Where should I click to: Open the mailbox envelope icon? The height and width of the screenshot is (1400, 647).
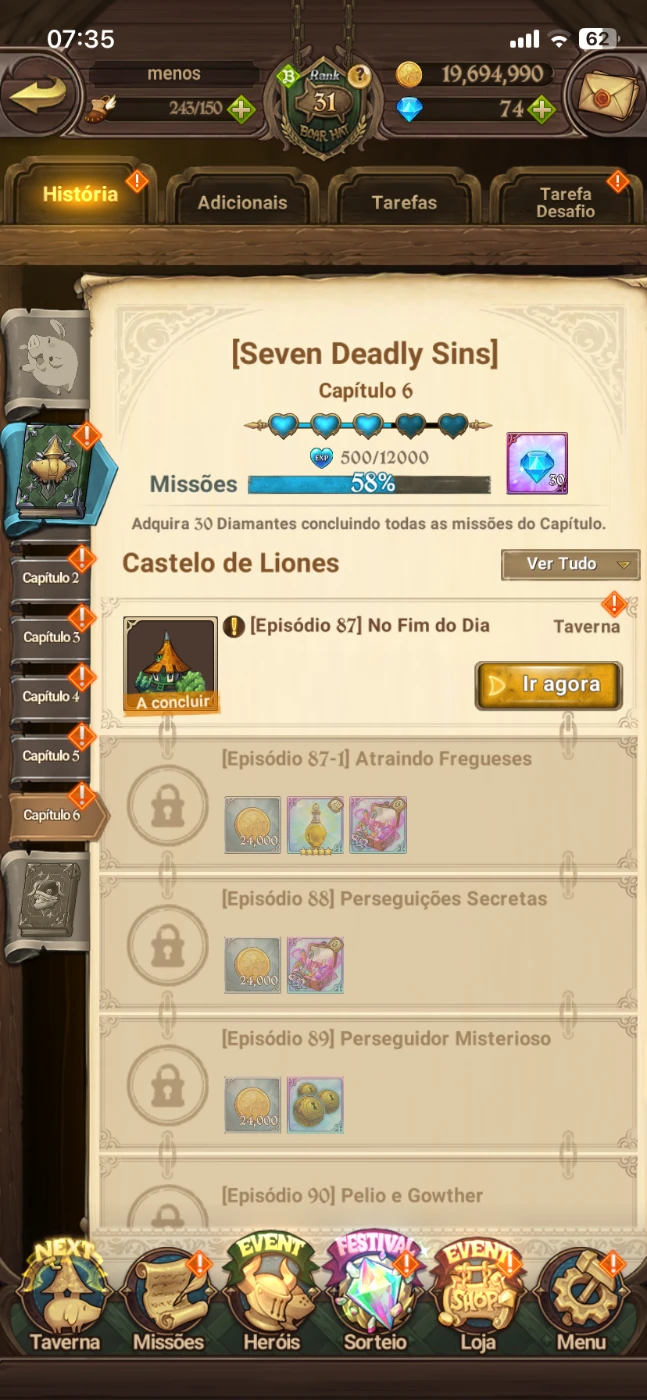(x=607, y=94)
